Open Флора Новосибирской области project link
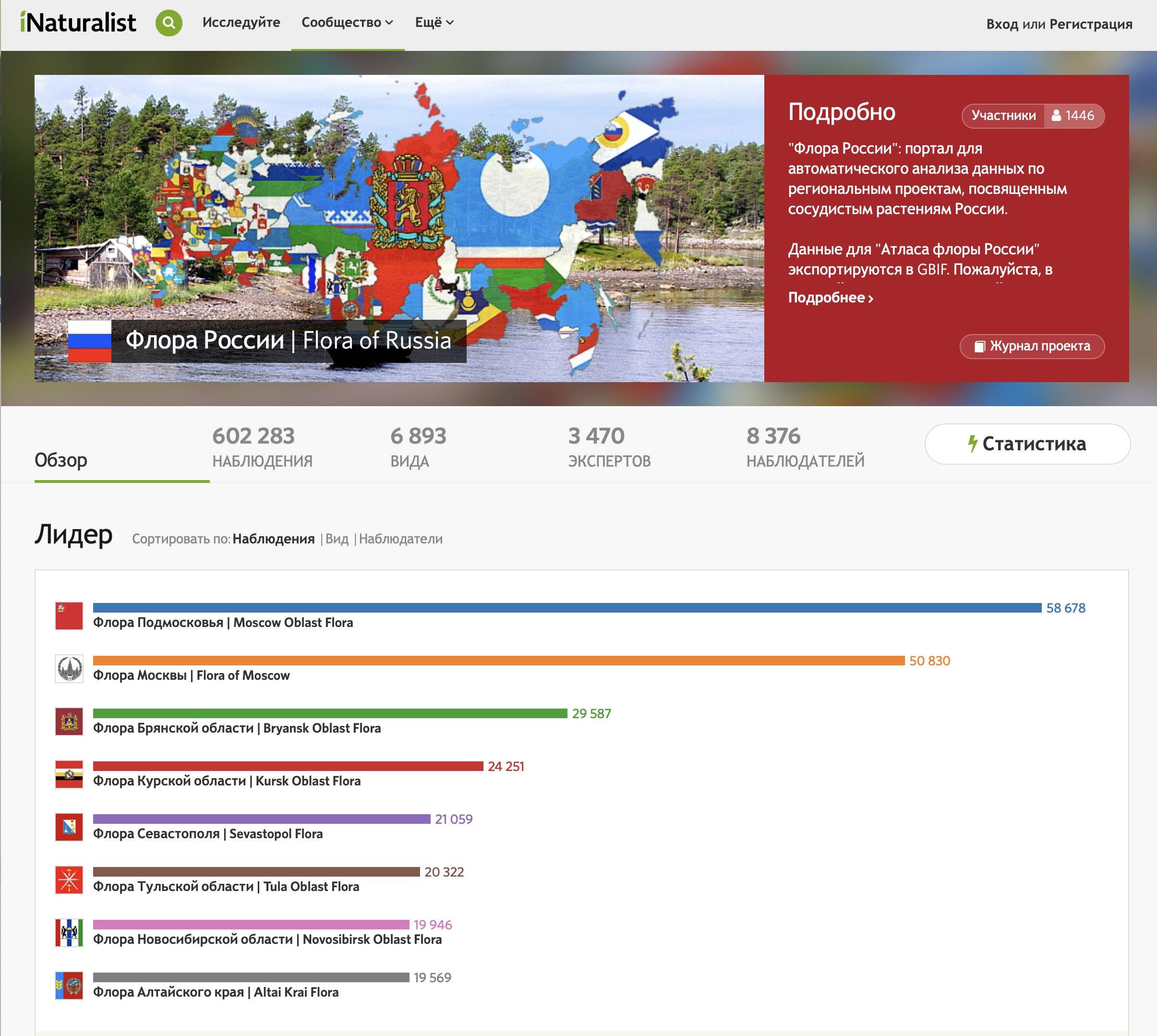The height and width of the screenshot is (1036, 1157). pos(267,940)
